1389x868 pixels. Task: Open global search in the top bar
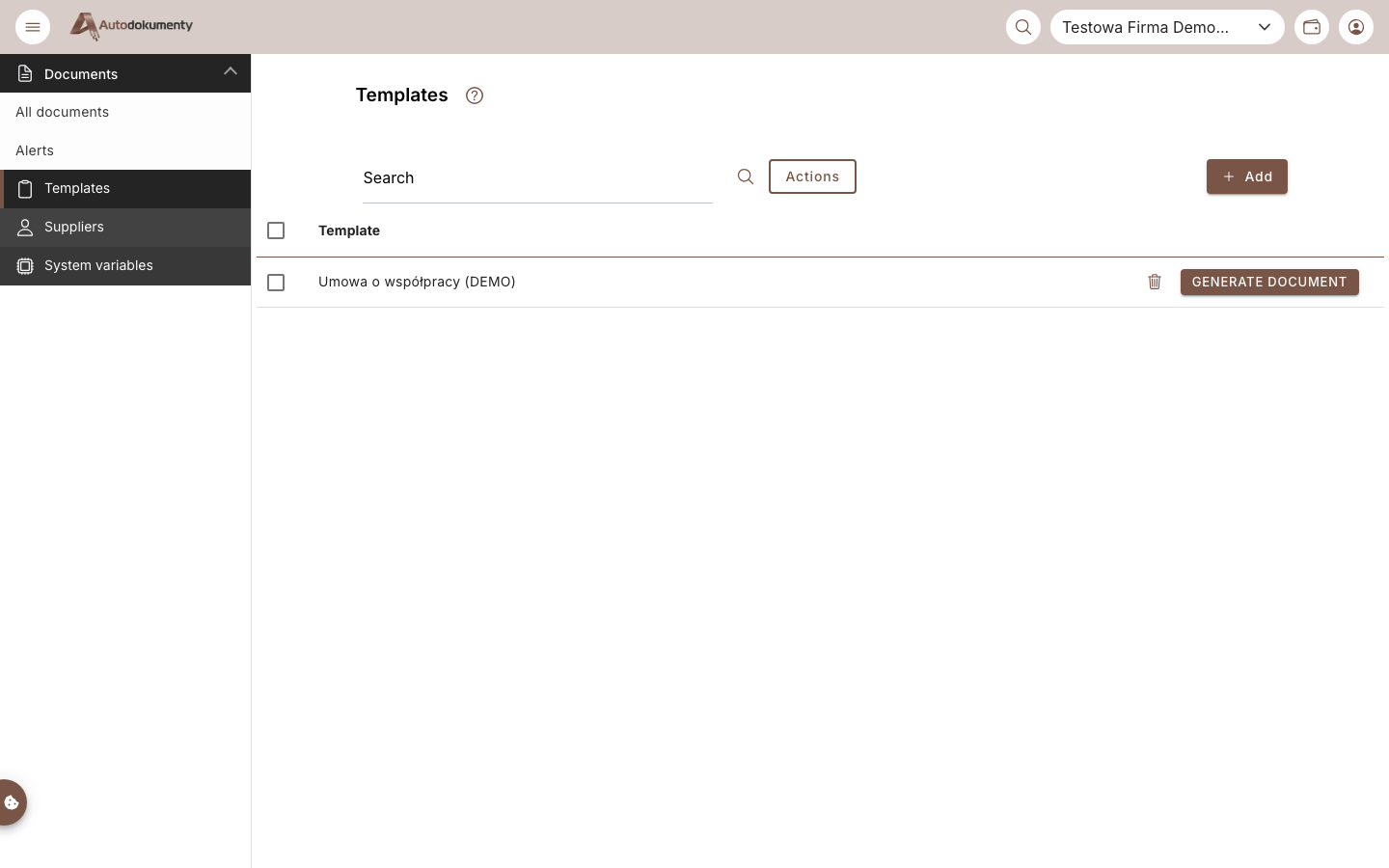1023,27
